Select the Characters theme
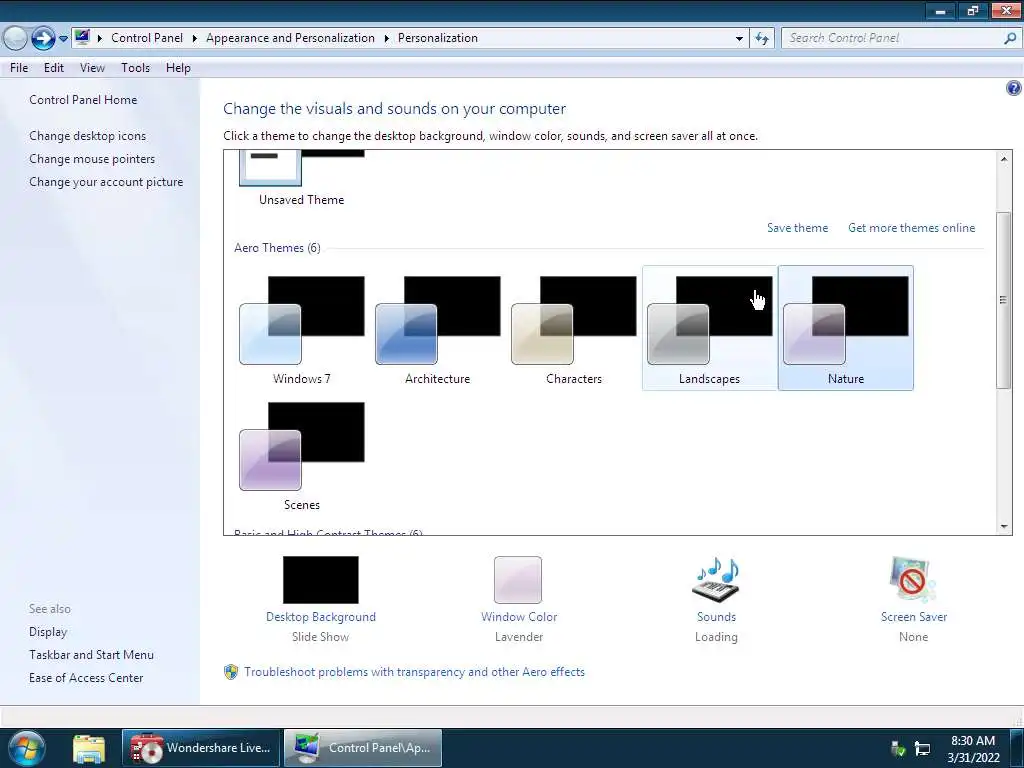 click(573, 328)
